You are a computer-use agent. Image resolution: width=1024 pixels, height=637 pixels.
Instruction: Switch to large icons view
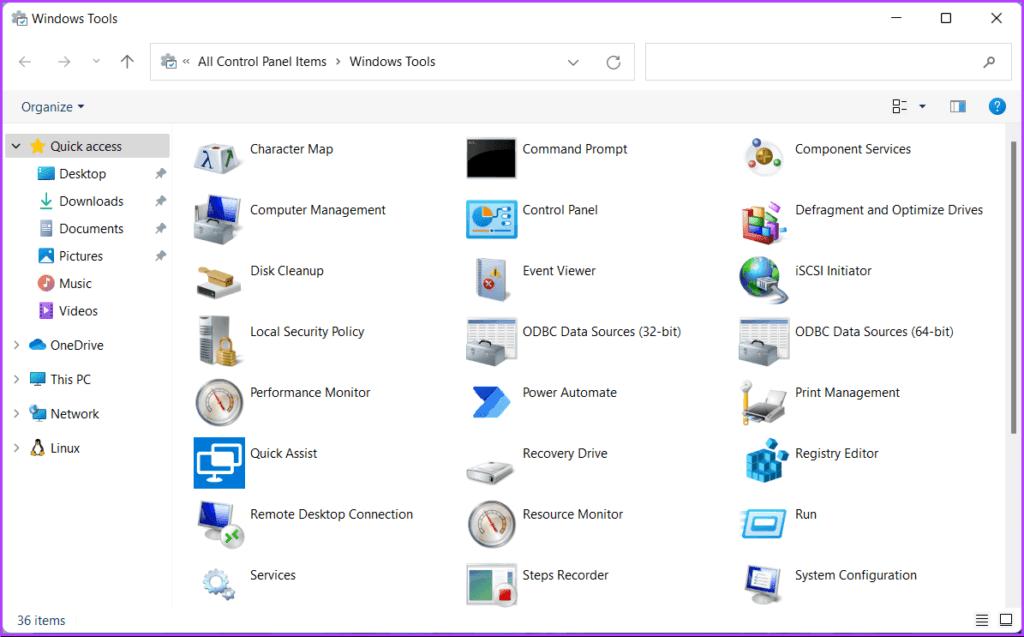click(x=1006, y=620)
